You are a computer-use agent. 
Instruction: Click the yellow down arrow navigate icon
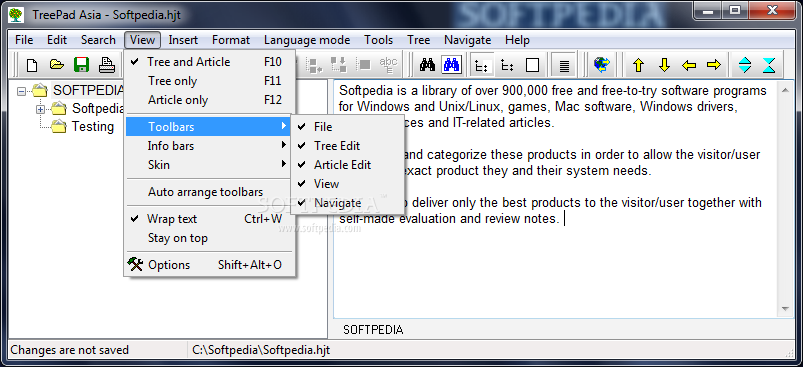664,65
